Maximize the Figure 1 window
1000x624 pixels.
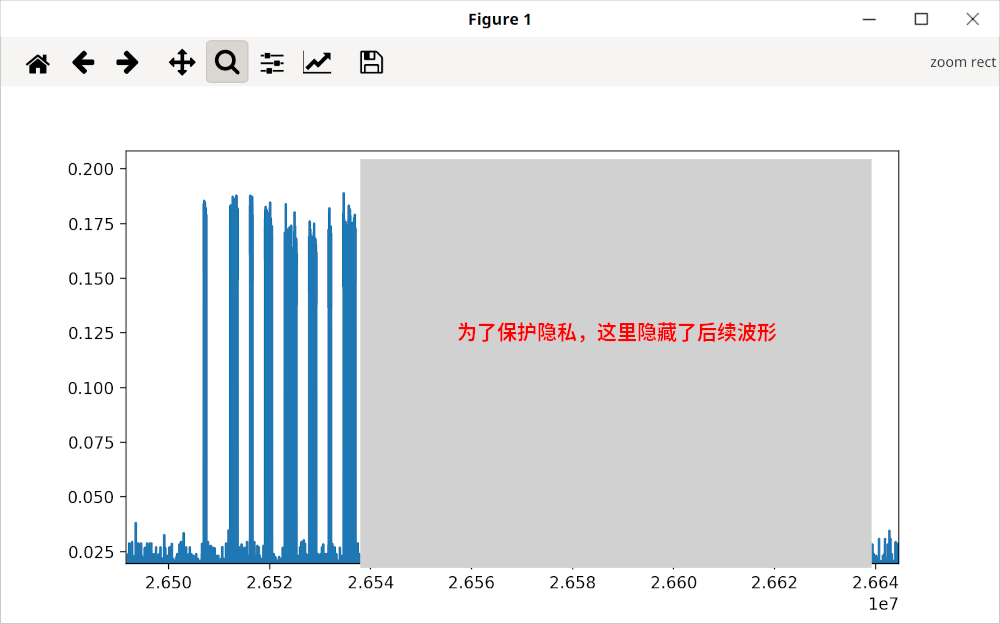[921, 18]
